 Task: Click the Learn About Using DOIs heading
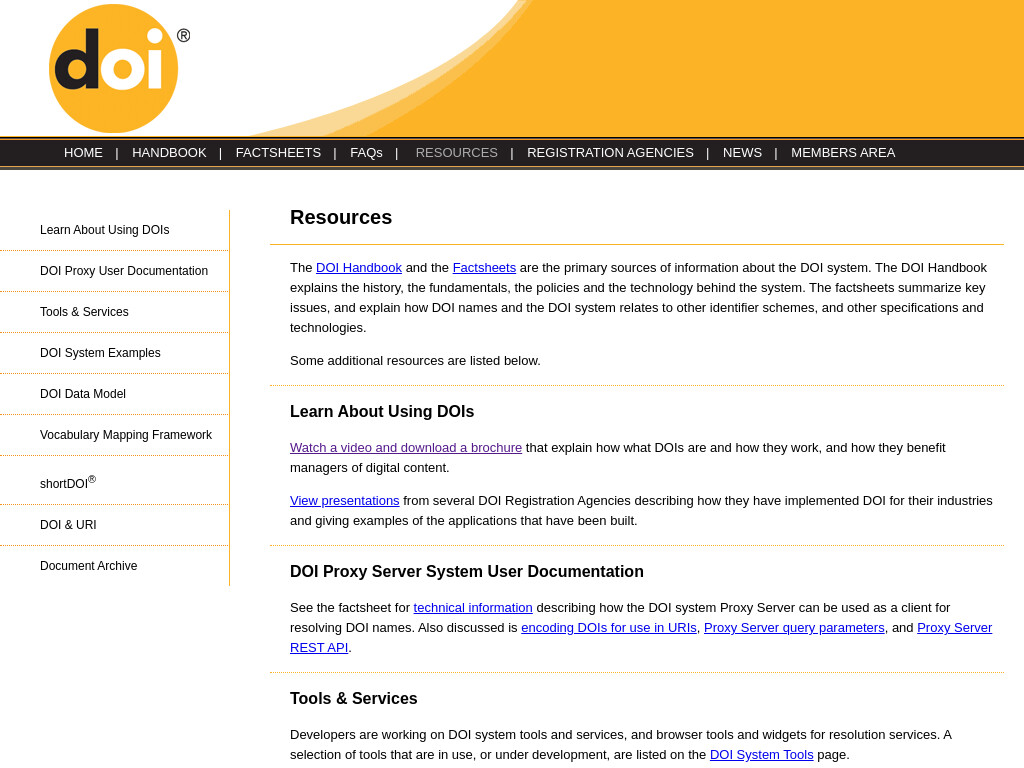(382, 412)
